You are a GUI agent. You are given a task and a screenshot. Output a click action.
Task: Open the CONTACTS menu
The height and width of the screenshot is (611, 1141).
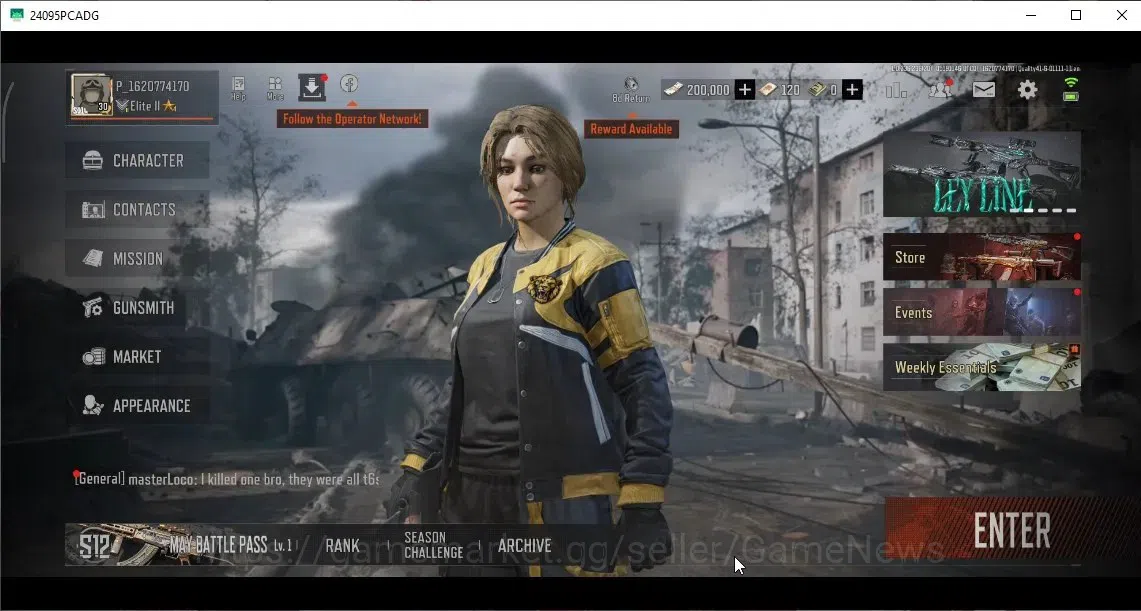pos(138,209)
